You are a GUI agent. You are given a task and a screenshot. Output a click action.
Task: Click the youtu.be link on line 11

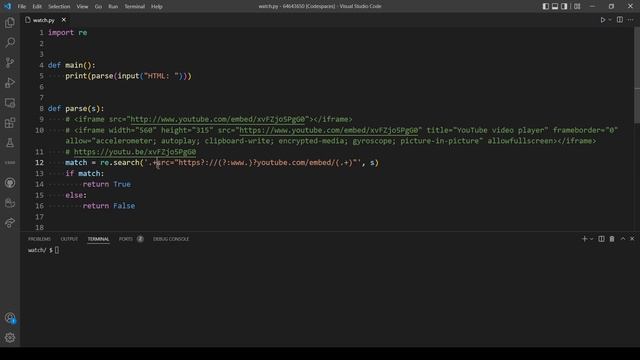[135, 152]
